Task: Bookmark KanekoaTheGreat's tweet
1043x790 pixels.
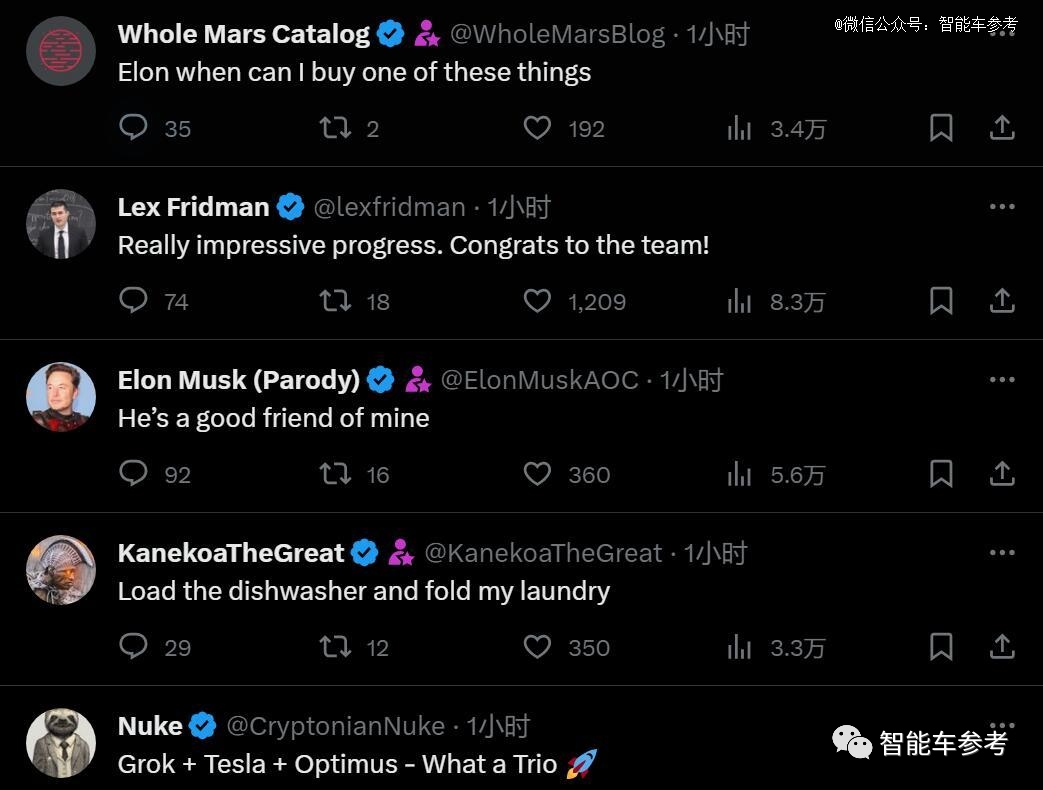Action: tap(941, 647)
